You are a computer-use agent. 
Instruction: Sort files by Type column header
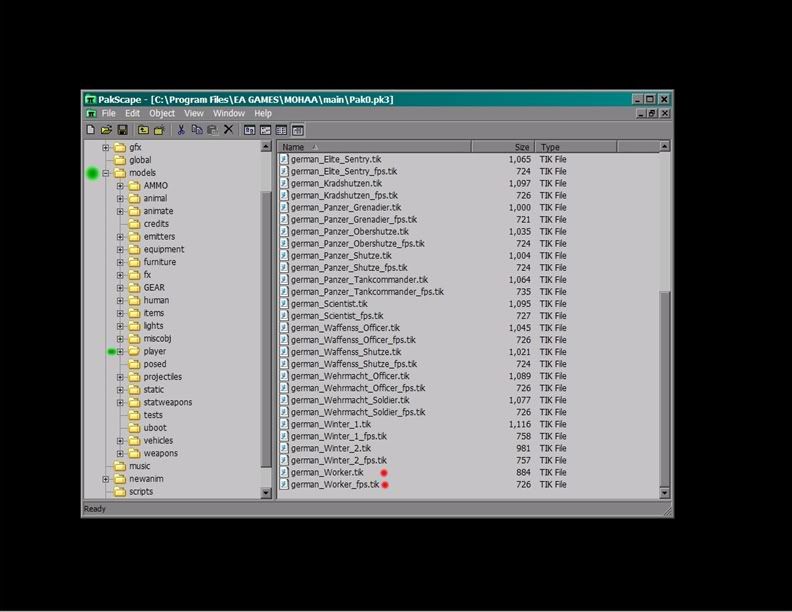pyautogui.click(x=576, y=147)
